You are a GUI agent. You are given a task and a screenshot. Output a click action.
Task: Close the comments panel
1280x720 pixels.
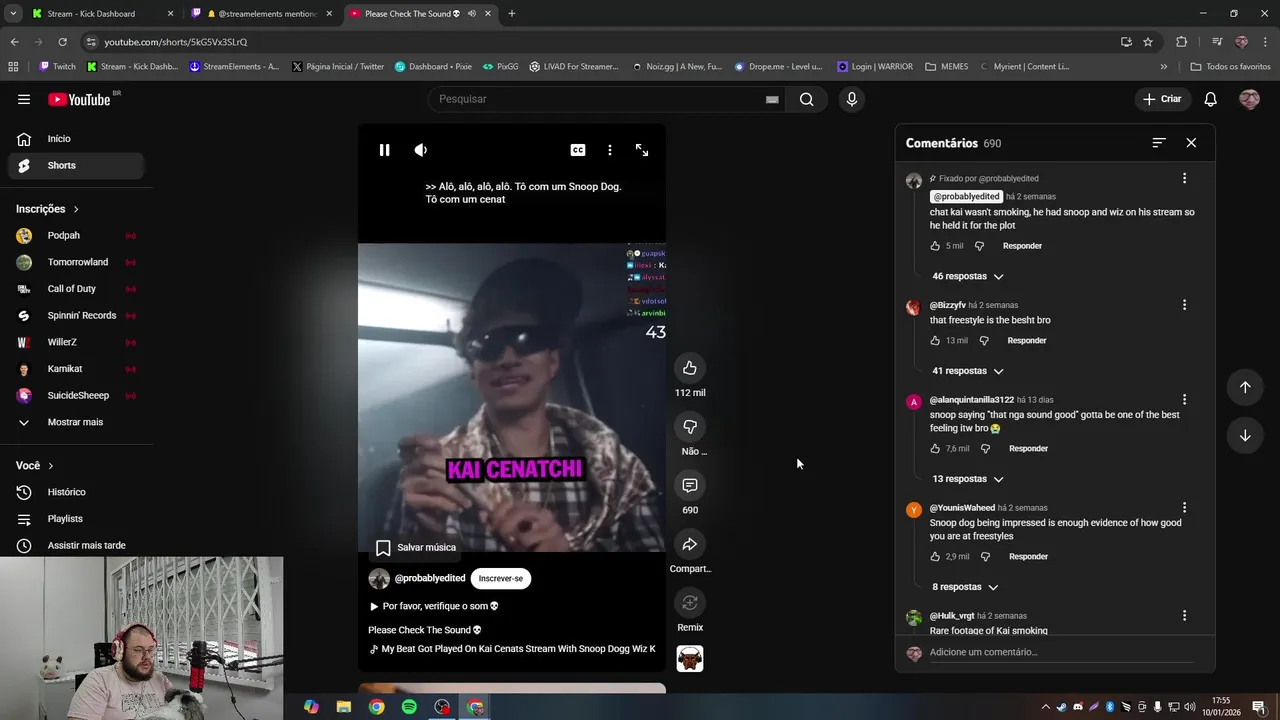[1191, 143]
